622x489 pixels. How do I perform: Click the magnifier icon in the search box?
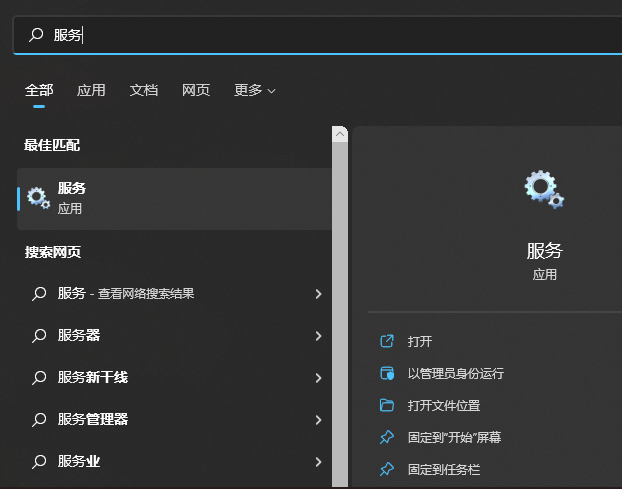(x=36, y=35)
